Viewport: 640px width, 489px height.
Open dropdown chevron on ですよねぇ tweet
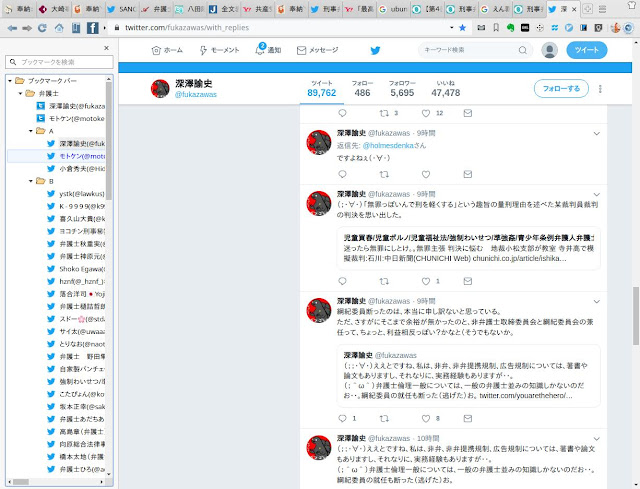[x=597, y=133]
